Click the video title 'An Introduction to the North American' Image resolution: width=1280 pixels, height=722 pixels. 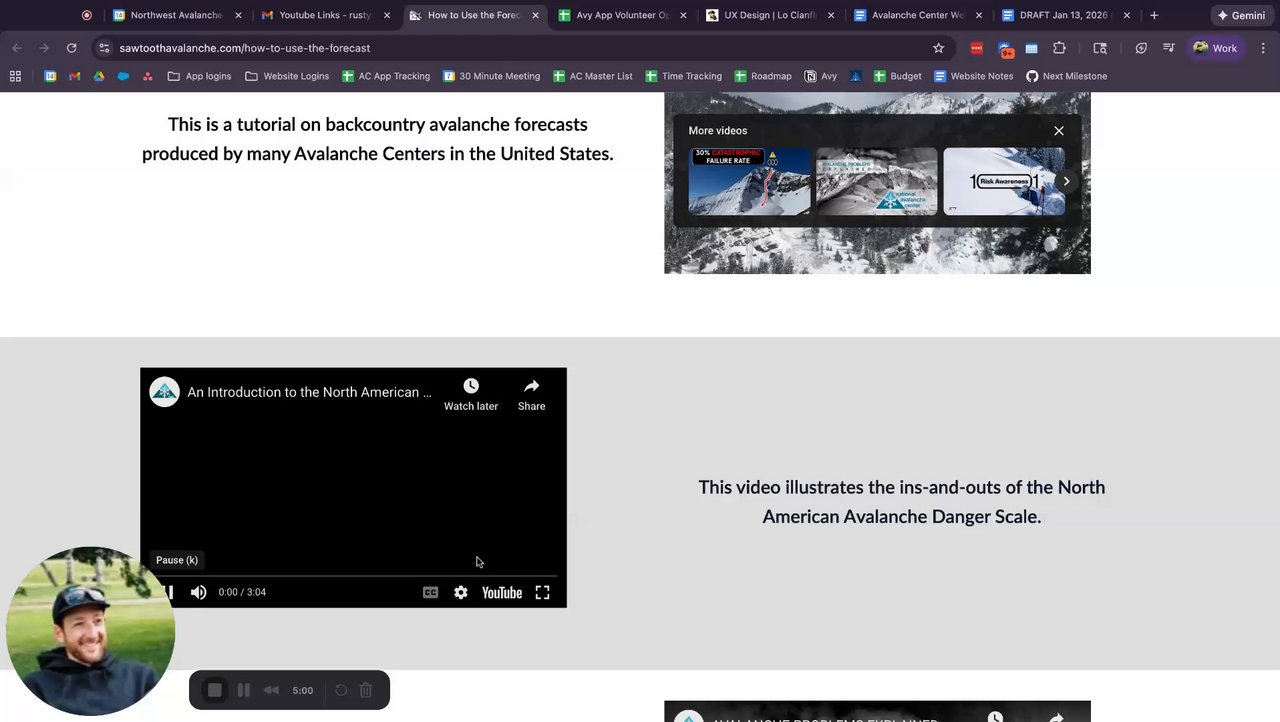pyautogui.click(x=310, y=392)
